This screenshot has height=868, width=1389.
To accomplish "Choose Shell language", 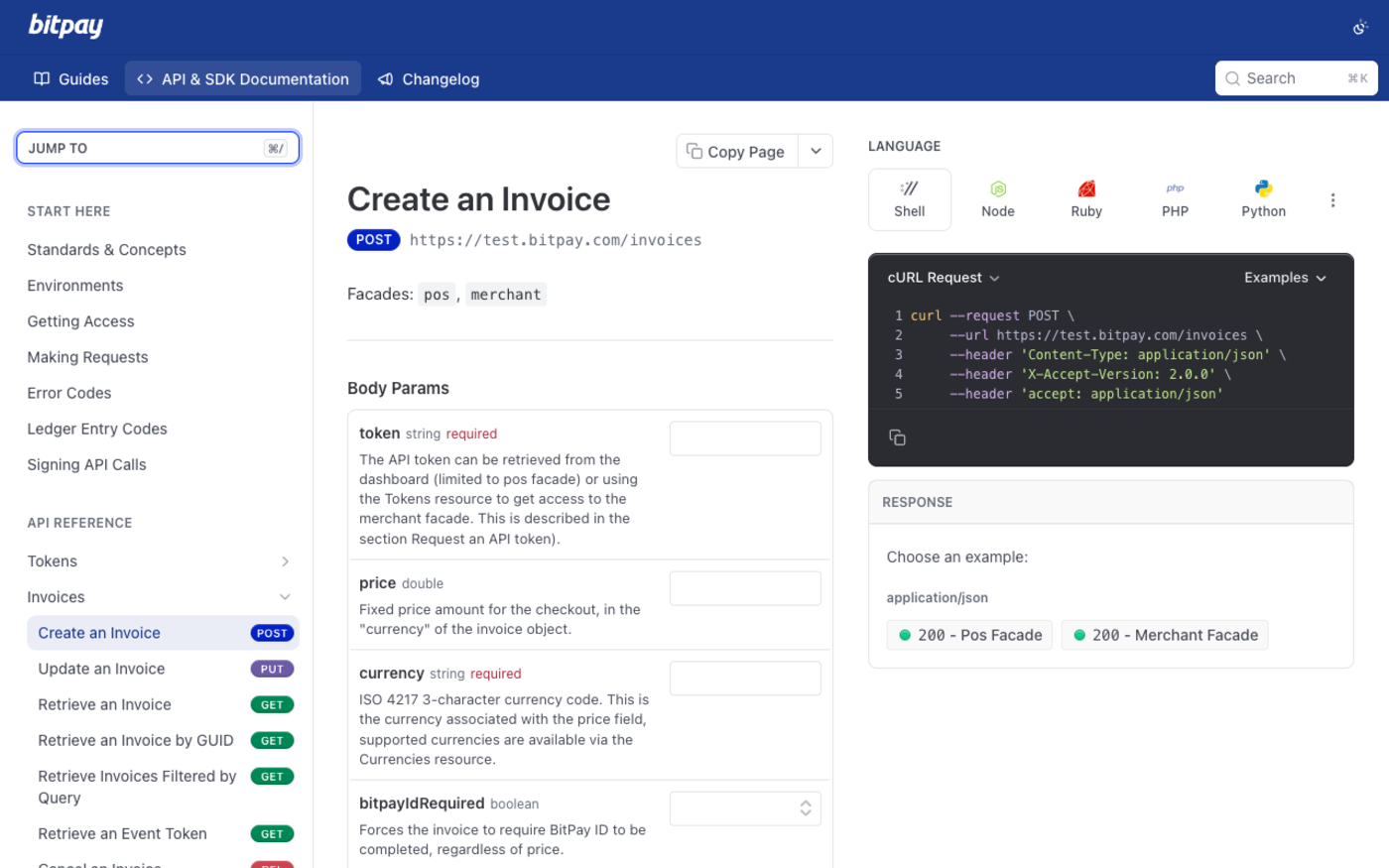I will click(x=910, y=199).
